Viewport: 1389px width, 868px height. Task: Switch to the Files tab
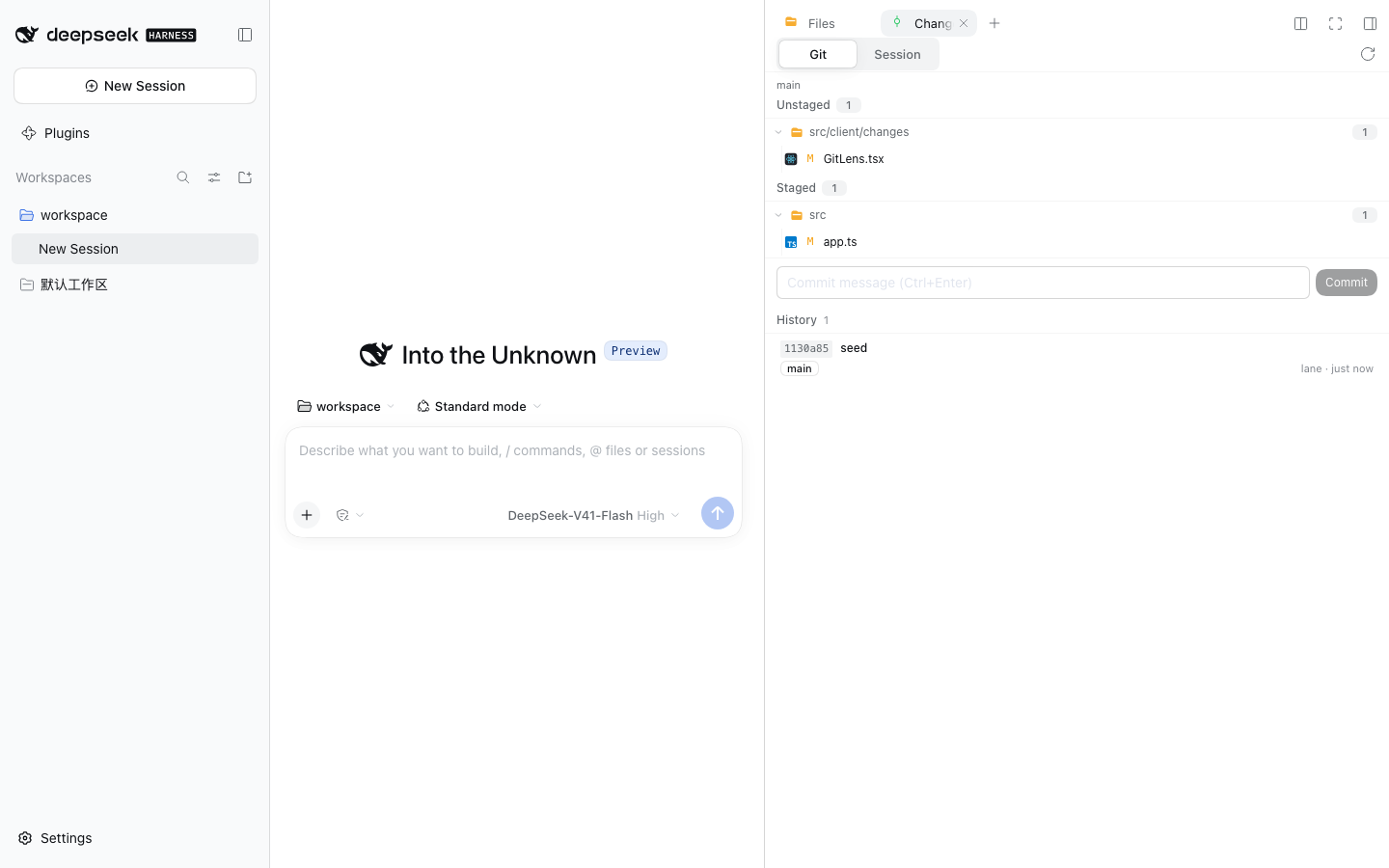click(x=822, y=23)
